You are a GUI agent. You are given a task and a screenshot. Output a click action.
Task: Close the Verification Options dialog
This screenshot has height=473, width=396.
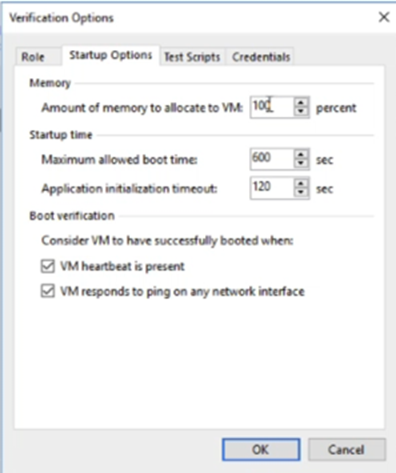384,17
